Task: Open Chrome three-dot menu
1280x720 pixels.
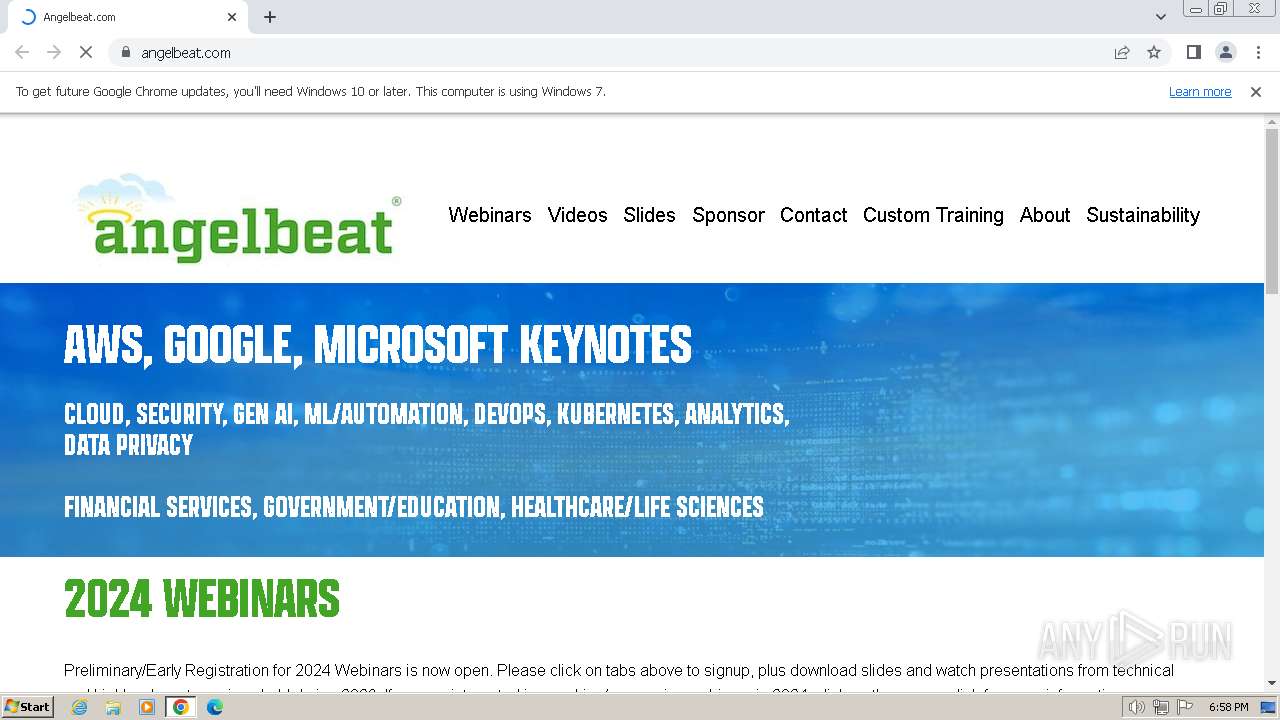Action: (1258, 52)
